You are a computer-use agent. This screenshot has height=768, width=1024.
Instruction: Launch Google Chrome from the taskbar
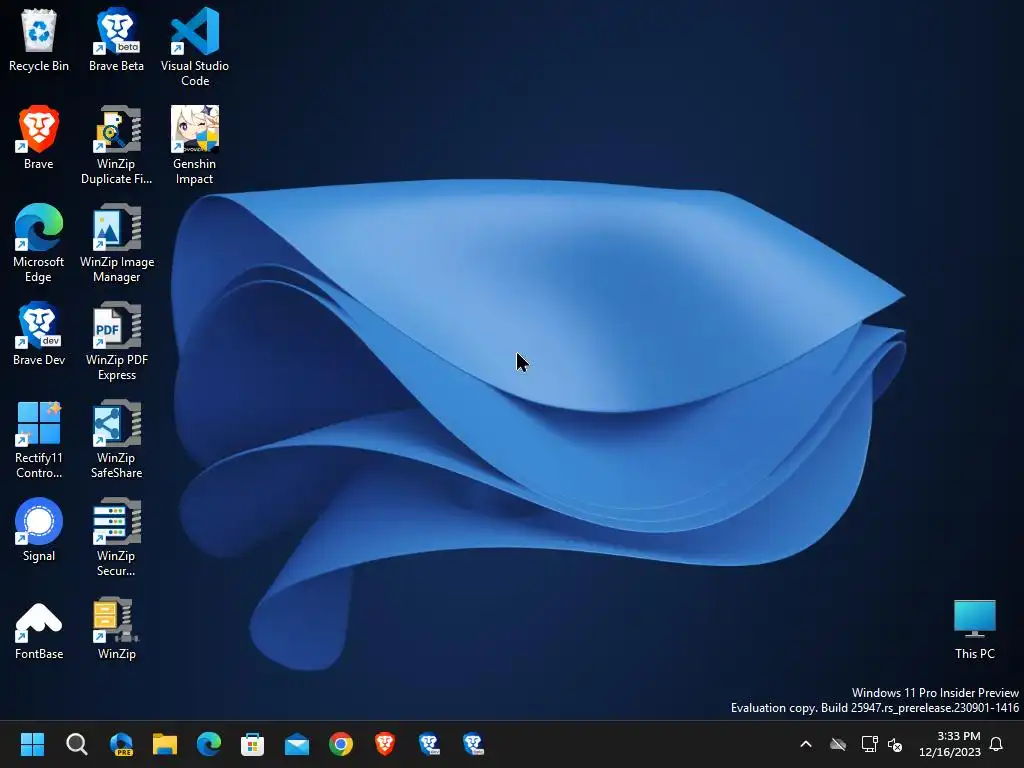pyautogui.click(x=341, y=744)
